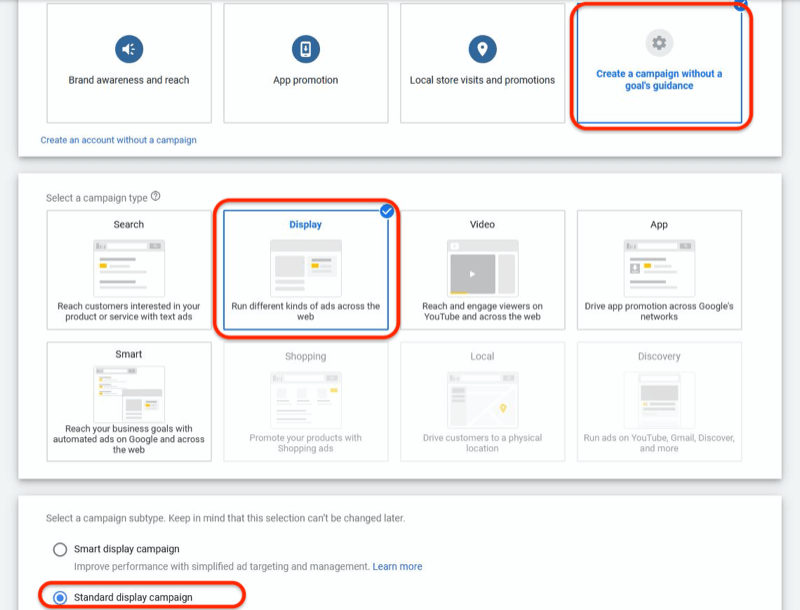
Task: Select the Display campaign type title
Action: point(306,224)
